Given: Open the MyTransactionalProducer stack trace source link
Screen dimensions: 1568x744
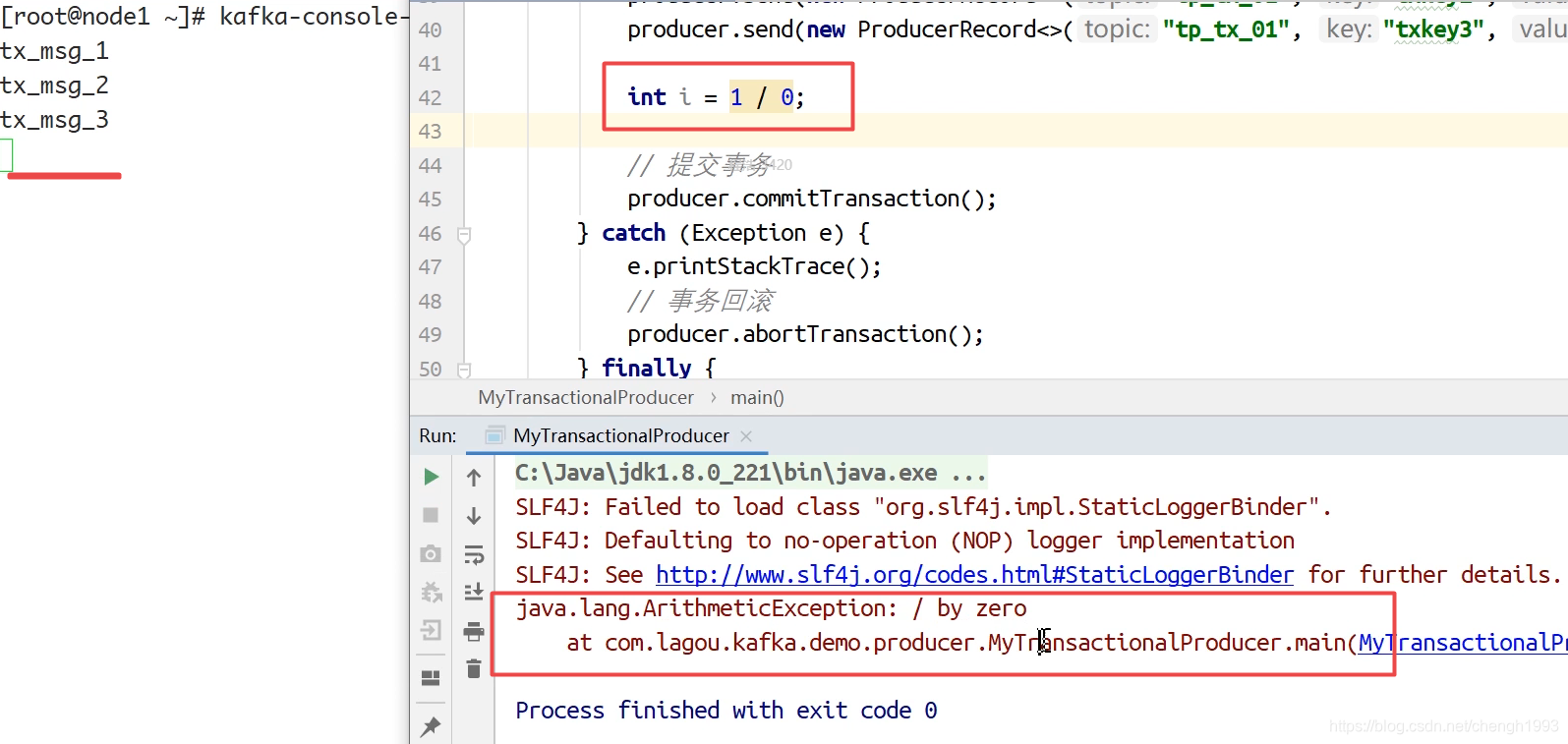Looking at the screenshot, I should pyautogui.click(x=1463, y=643).
